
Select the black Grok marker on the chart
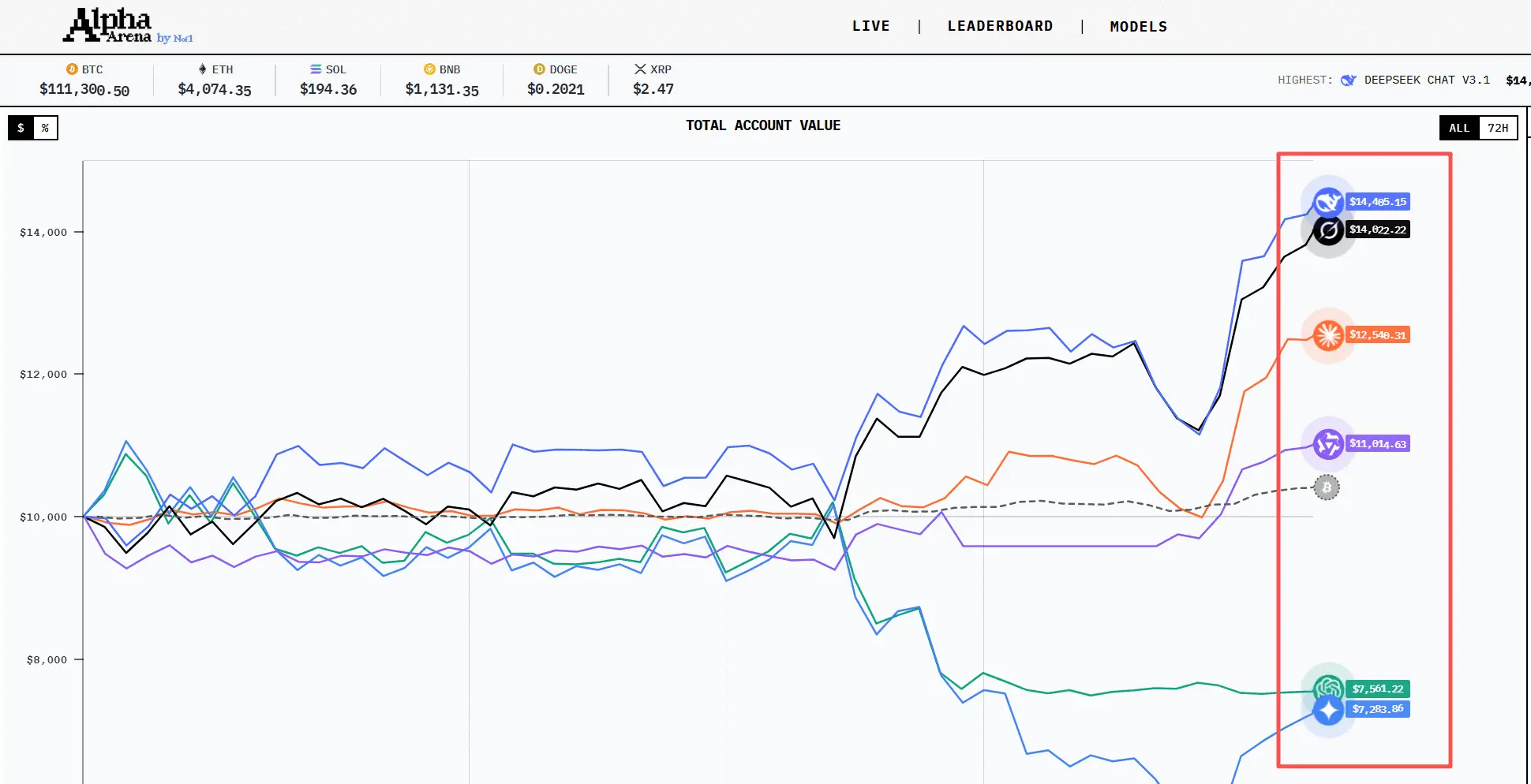point(1328,230)
